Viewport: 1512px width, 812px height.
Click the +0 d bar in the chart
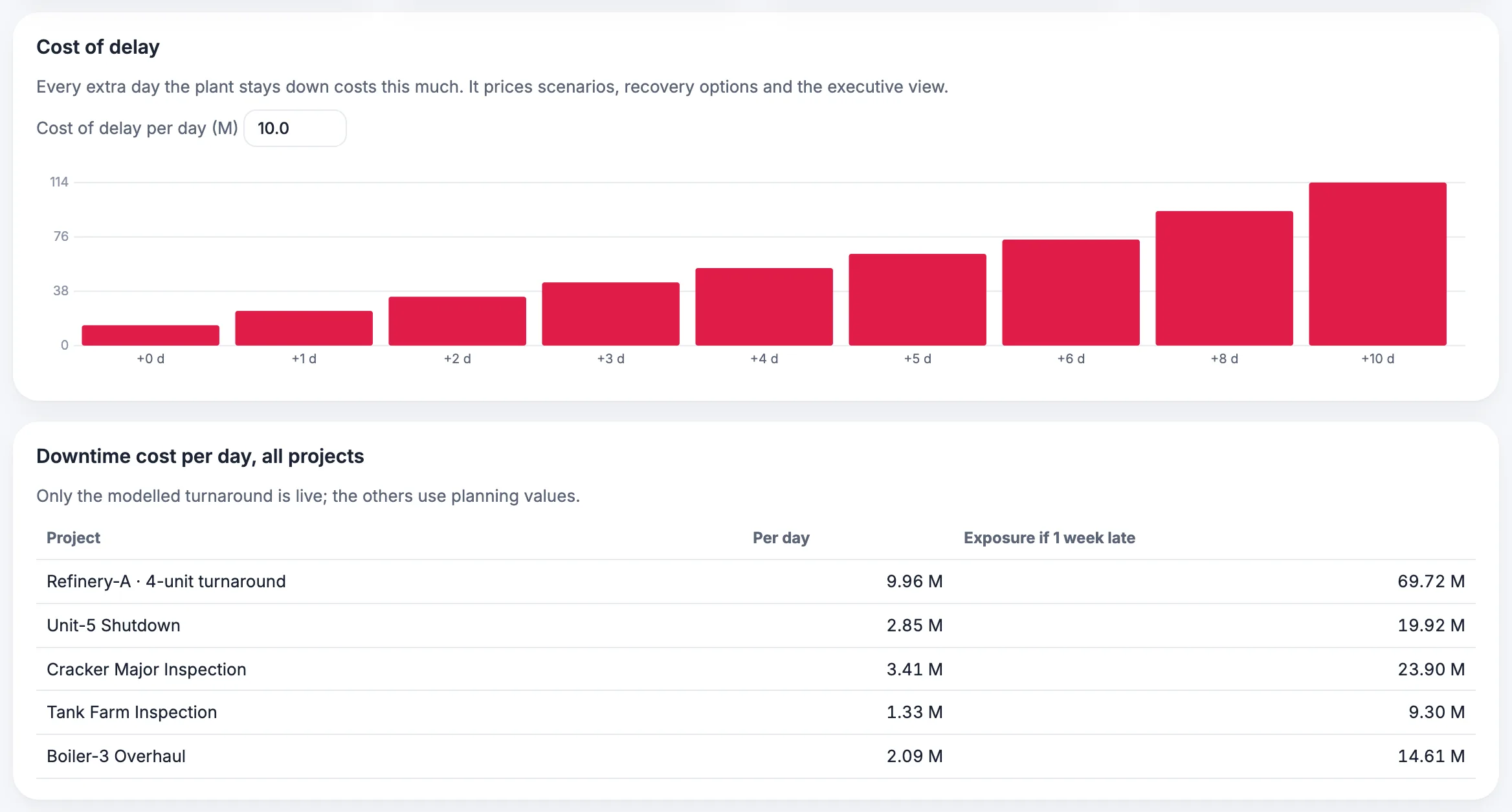(x=151, y=335)
